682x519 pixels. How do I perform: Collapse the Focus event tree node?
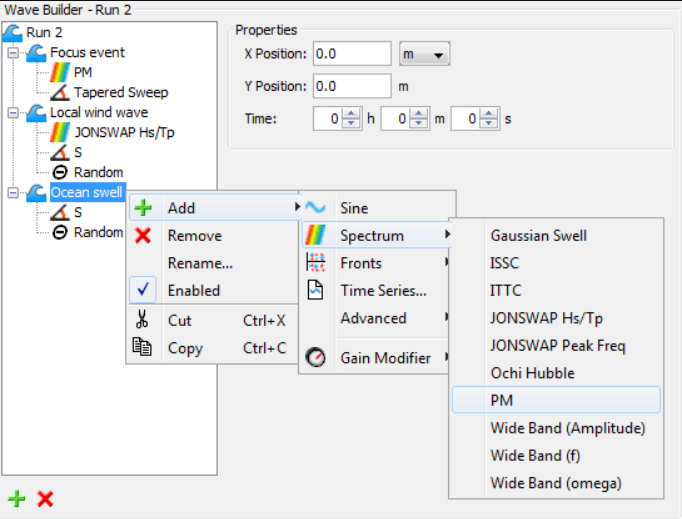click(13, 53)
